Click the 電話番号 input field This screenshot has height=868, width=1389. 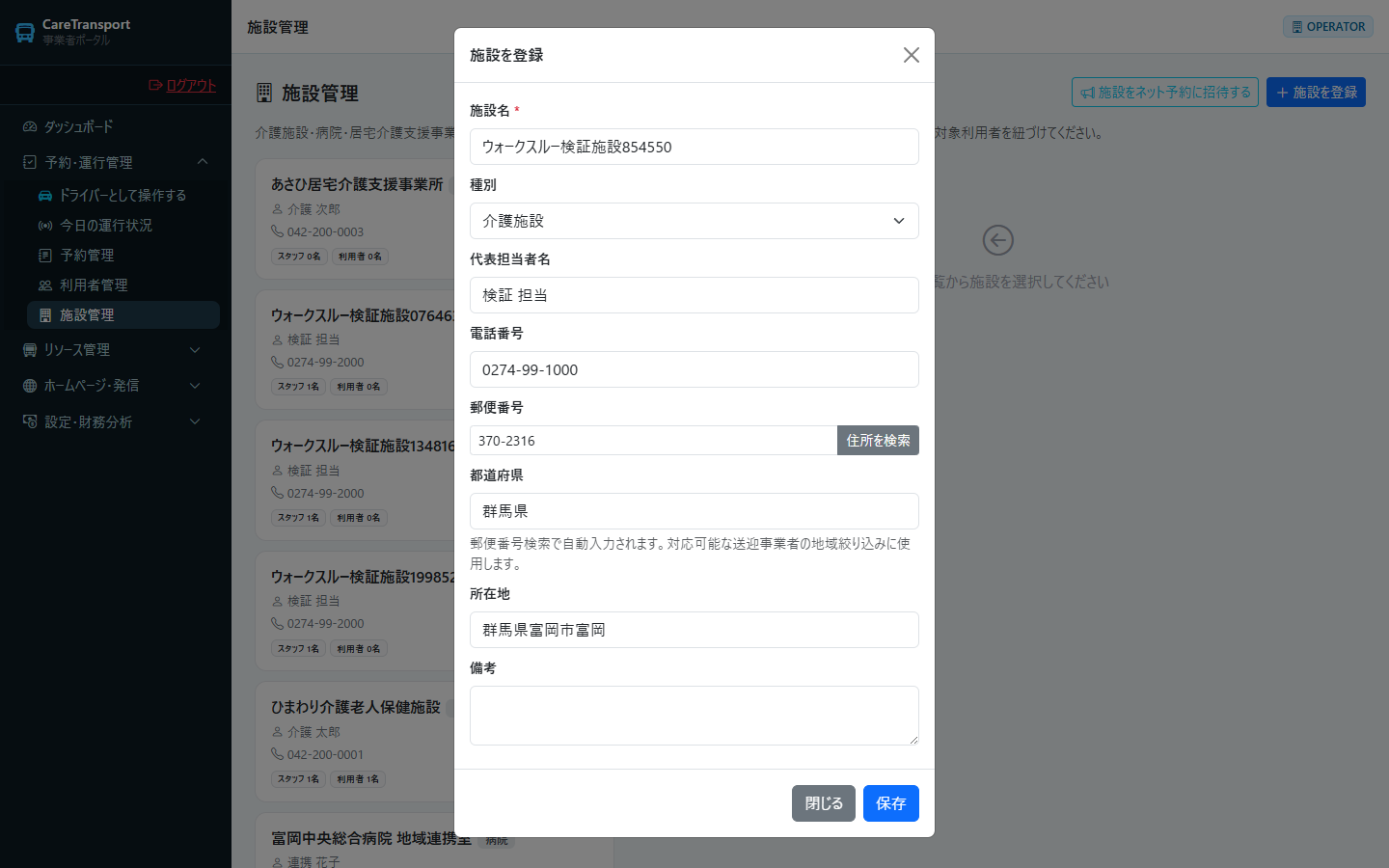pos(694,369)
